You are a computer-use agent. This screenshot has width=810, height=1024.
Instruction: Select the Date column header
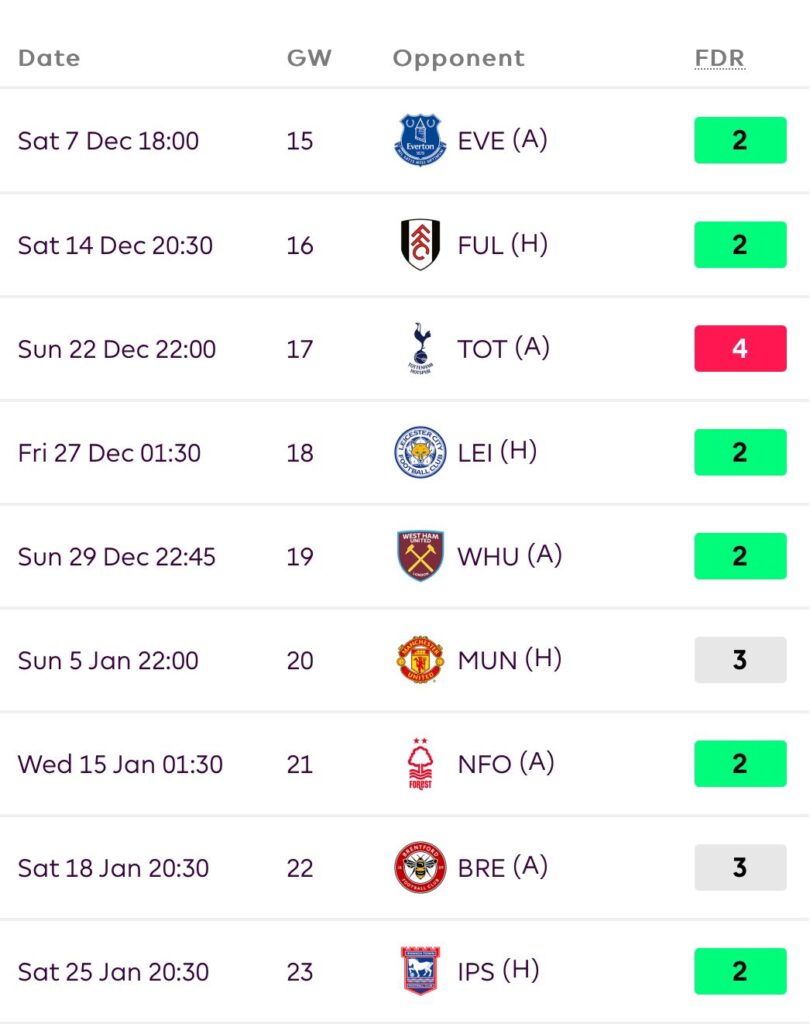49,58
